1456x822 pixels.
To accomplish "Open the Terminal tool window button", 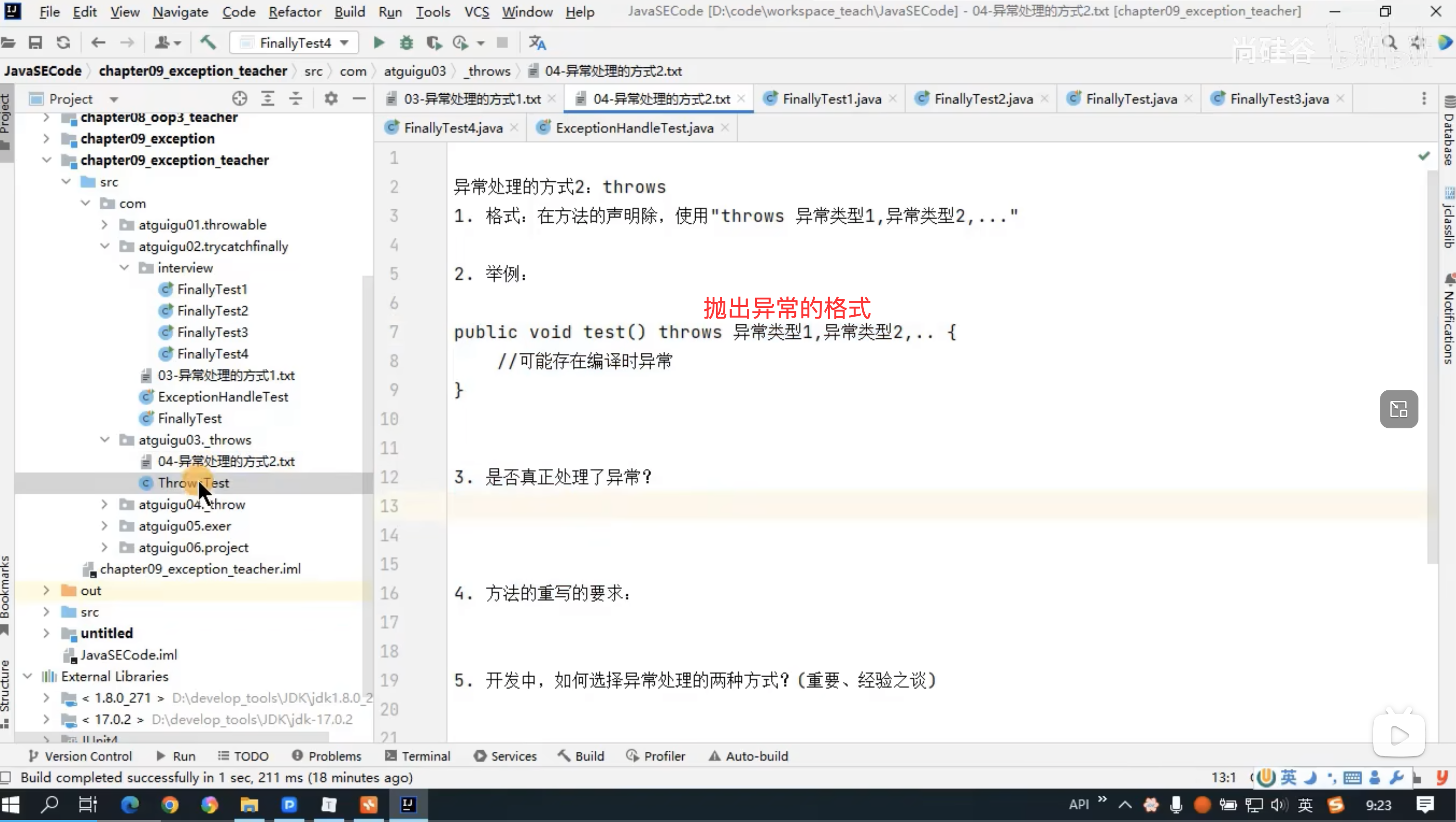I will pyautogui.click(x=418, y=756).
